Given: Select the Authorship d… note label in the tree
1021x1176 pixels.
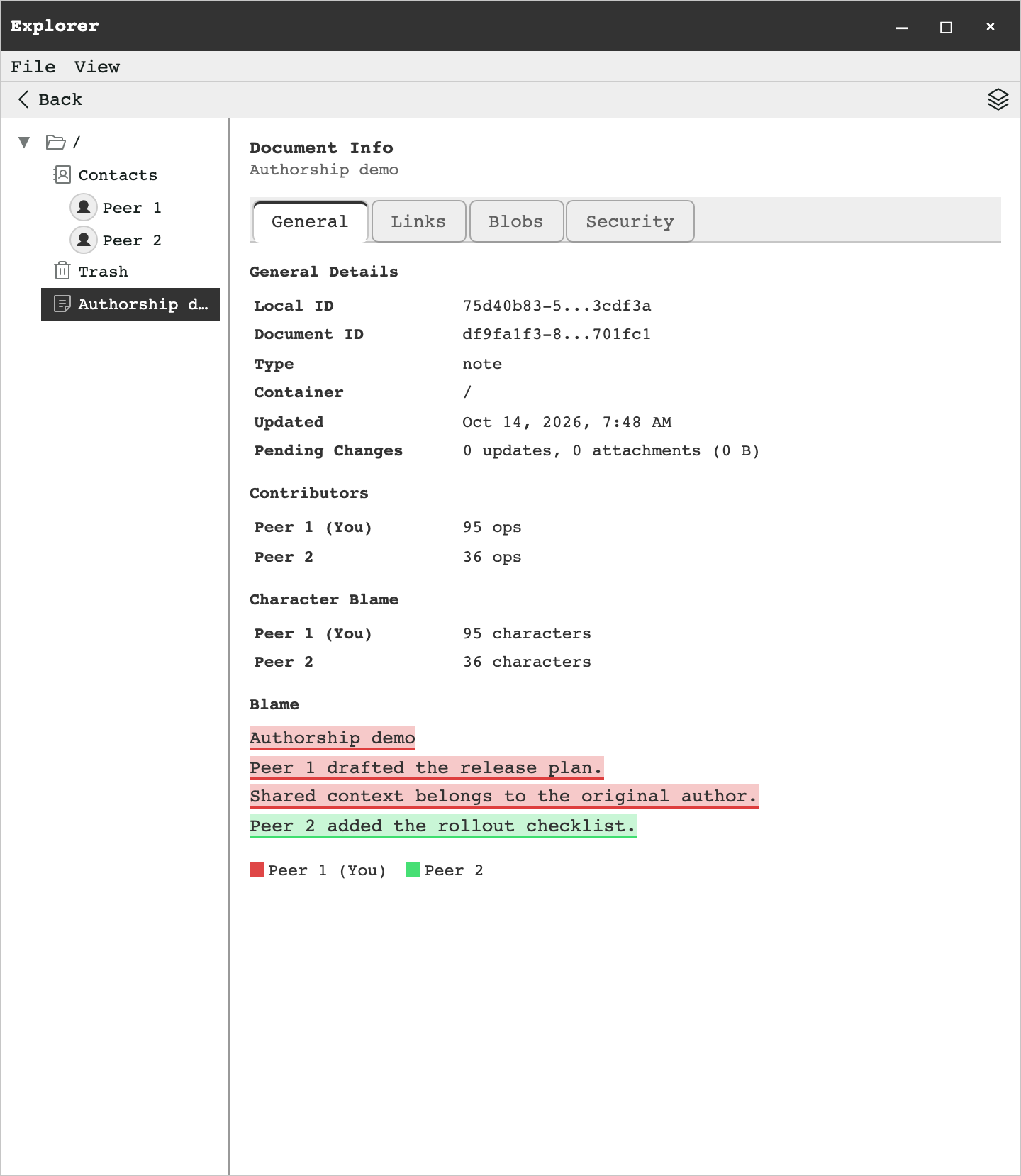Looking at the screenshot, I should 143,304.
